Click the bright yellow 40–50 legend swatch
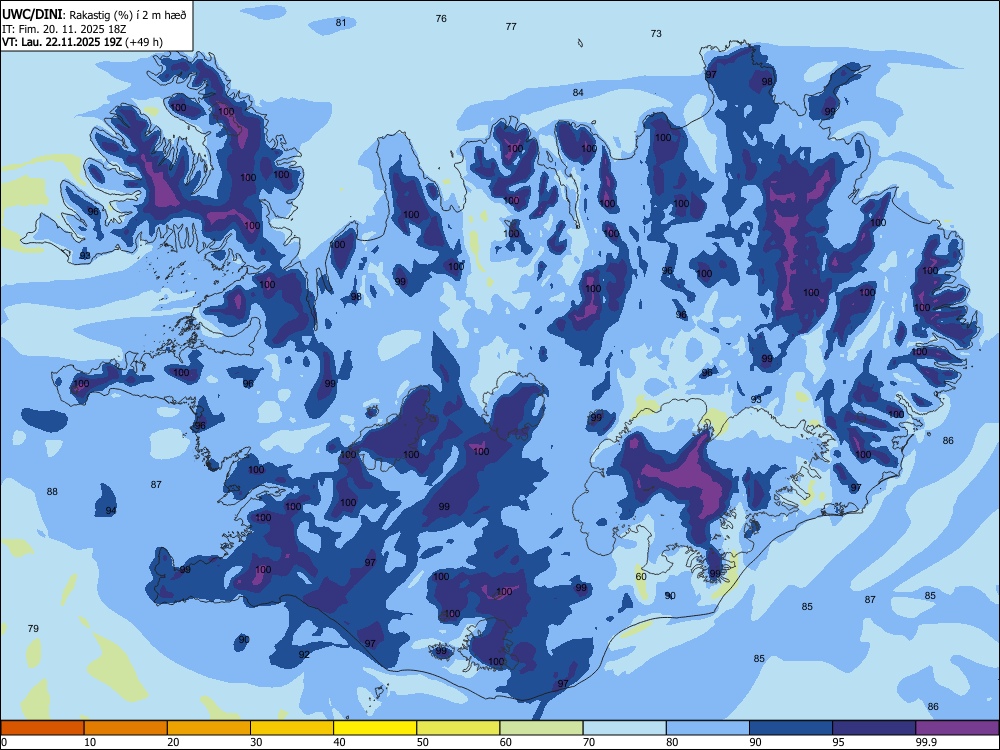 click(375, 728)
